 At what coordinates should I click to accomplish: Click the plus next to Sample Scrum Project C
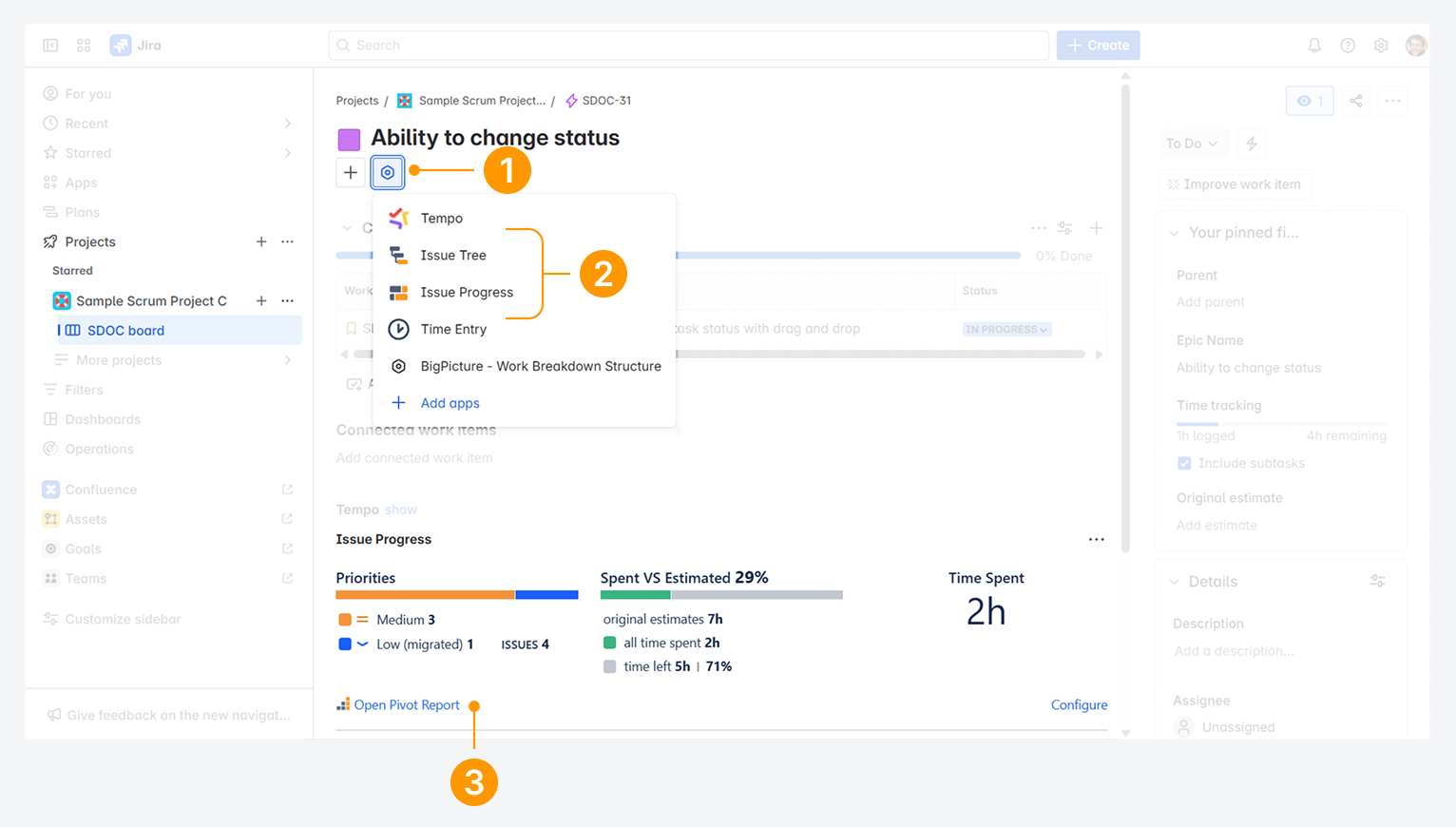coord(261,300)
